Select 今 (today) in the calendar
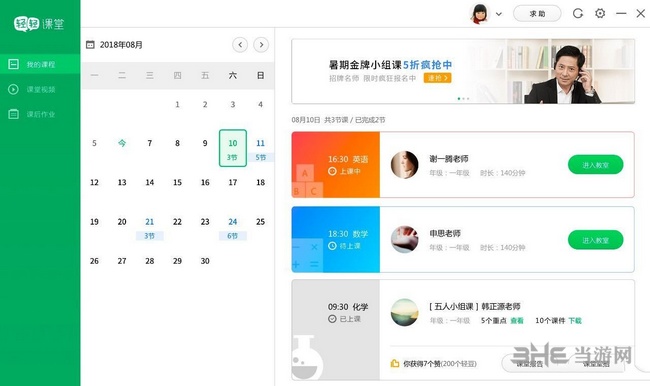The width and height of the screenshot is (650, 386). tap(122, 143)
